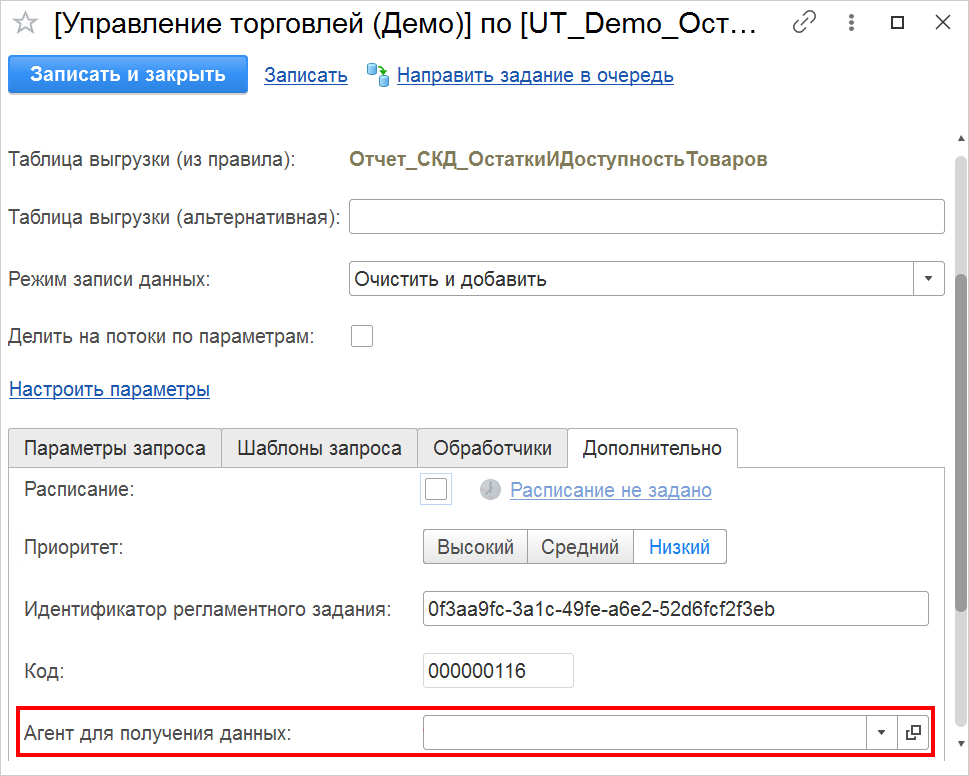Switch to Обработчики tab
The width and height of the screenshot is (969, 776).
point(493,448)
